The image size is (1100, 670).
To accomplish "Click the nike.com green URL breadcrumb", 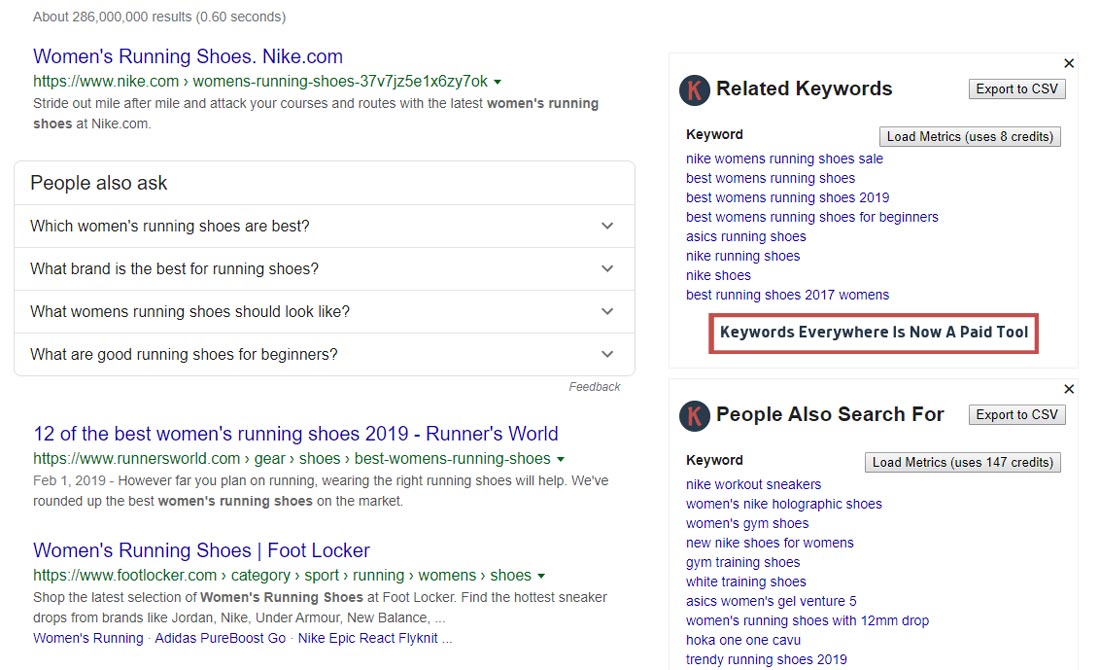I will [x=260, y=81].
